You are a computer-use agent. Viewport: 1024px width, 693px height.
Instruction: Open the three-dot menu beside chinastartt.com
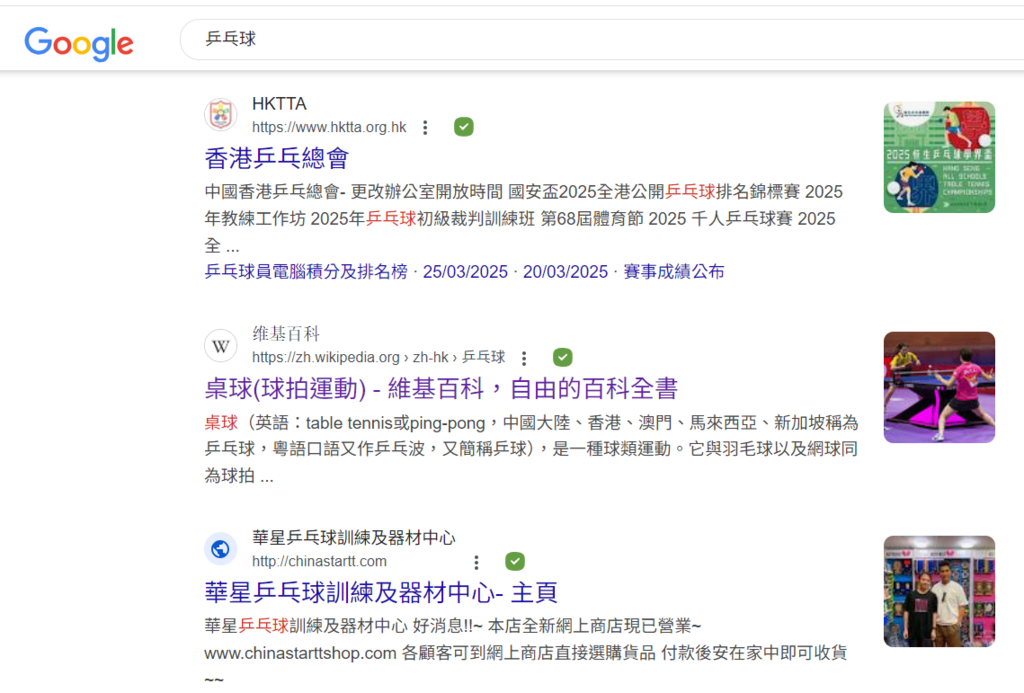click(x=476, y=562)
